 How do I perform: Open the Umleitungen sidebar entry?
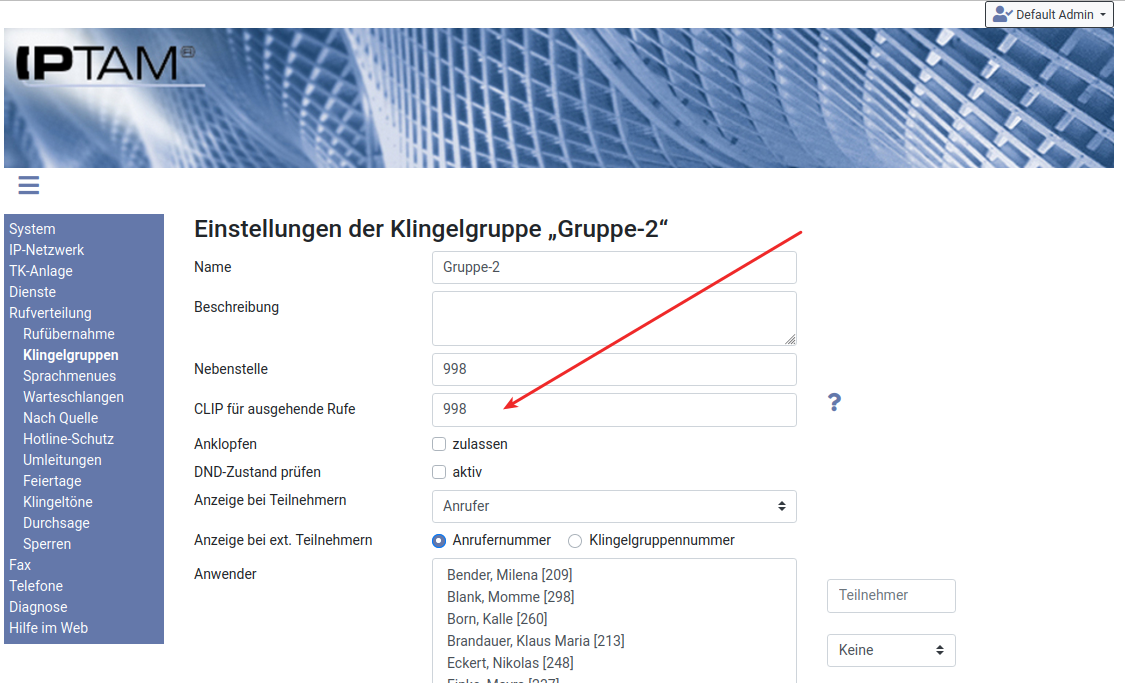[62, 460]
